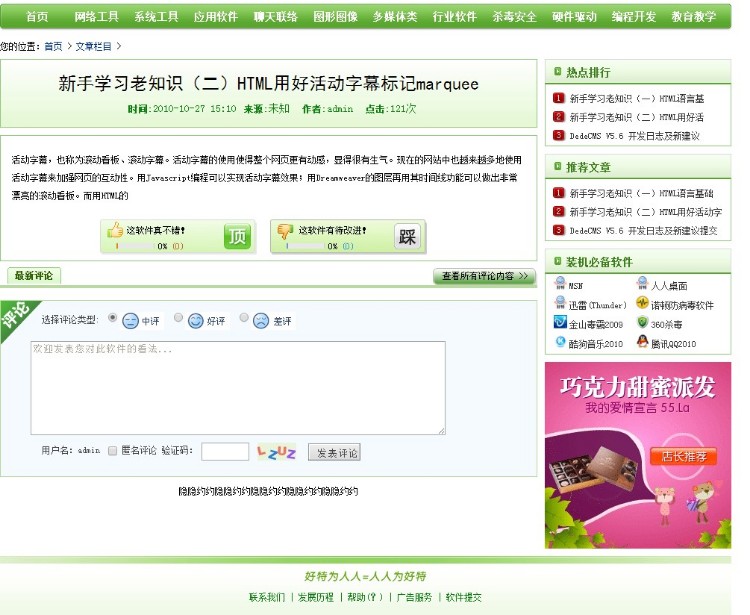Image resolution: width=750 pixels, height=615 pixels.
Task: Click the 顶 vote progress bar
Action: 135,246
